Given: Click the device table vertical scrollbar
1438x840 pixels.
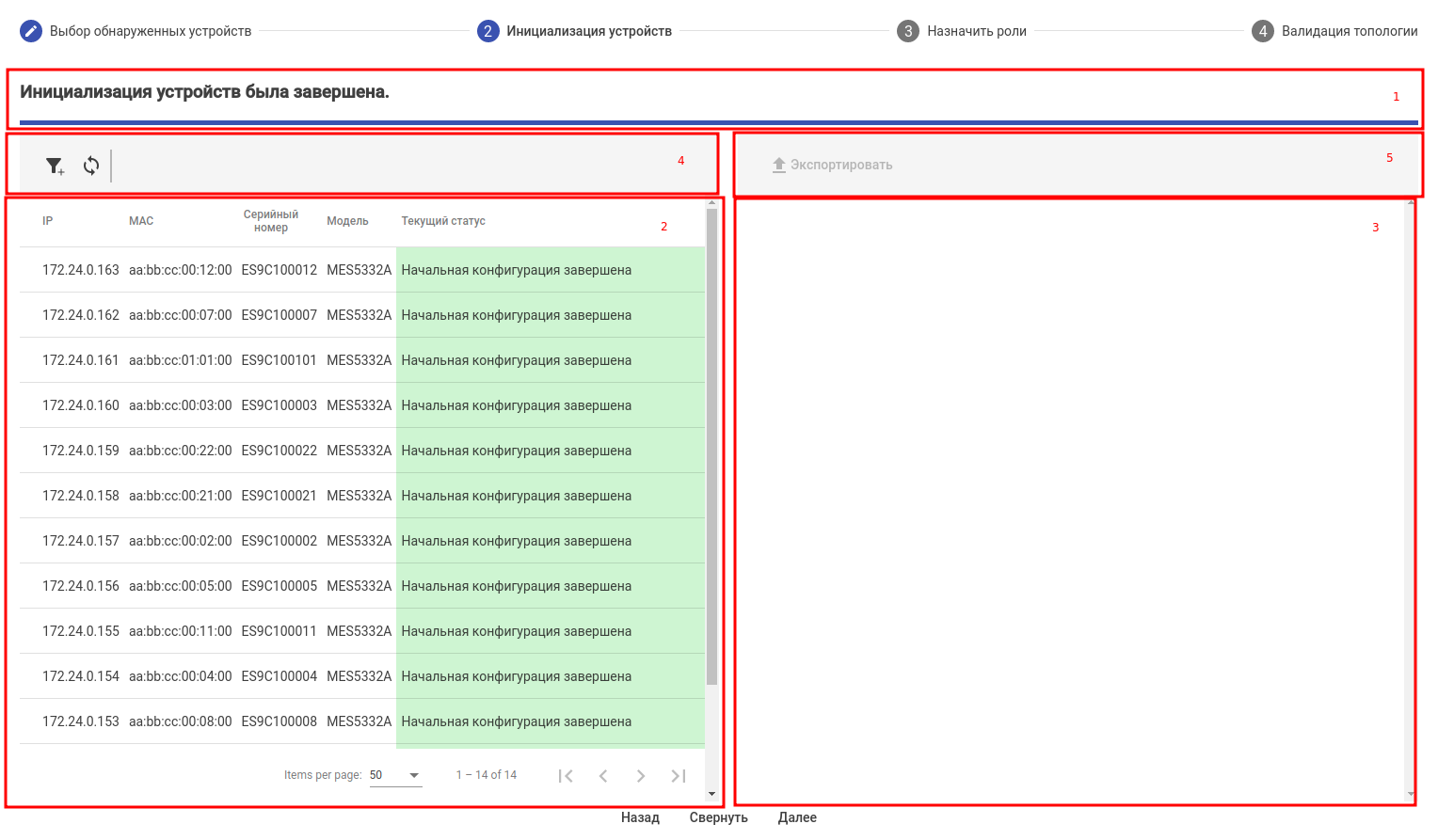Looking at the screenshot, I should coord(711,447).
